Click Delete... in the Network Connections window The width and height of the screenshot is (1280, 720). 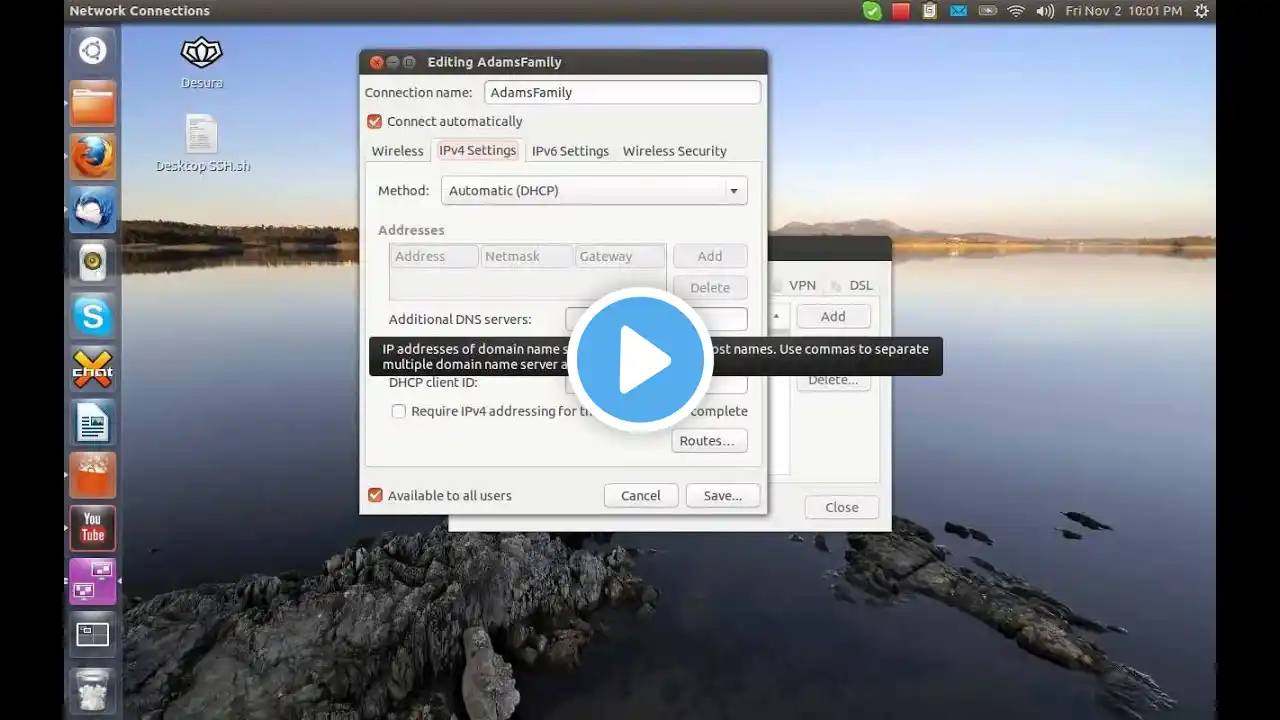point(833,380)
